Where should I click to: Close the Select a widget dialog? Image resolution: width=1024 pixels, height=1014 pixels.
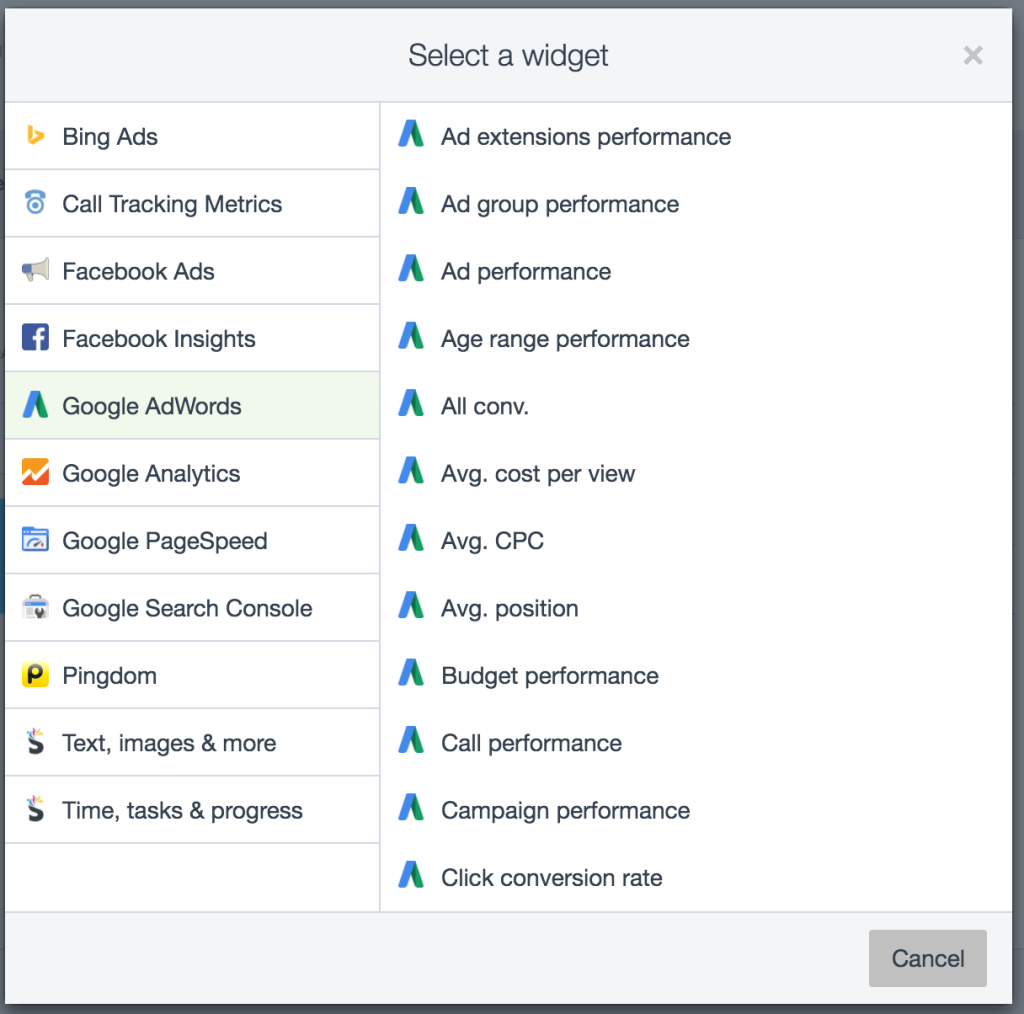pyautogui.click(x=973, y=56)
